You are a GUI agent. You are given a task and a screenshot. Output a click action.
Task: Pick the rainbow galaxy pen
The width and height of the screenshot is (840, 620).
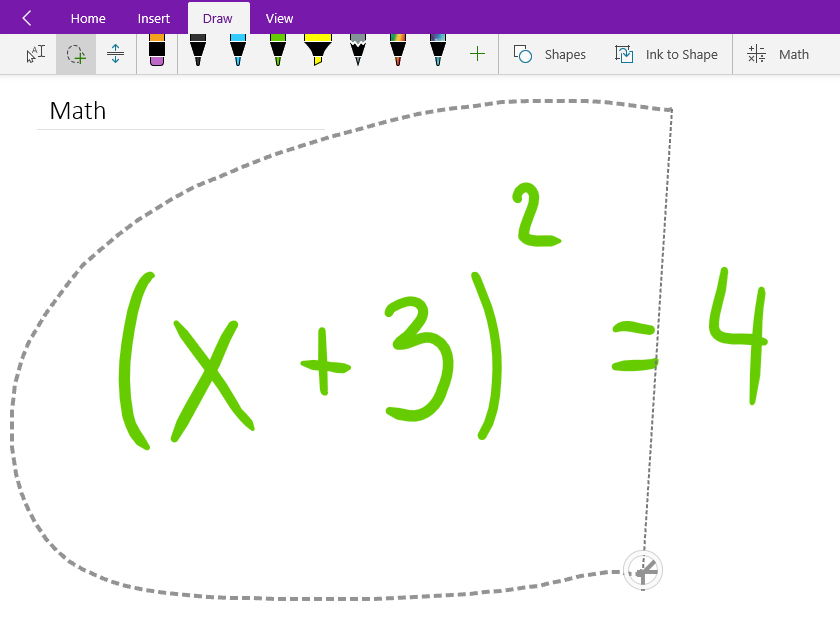398,53
